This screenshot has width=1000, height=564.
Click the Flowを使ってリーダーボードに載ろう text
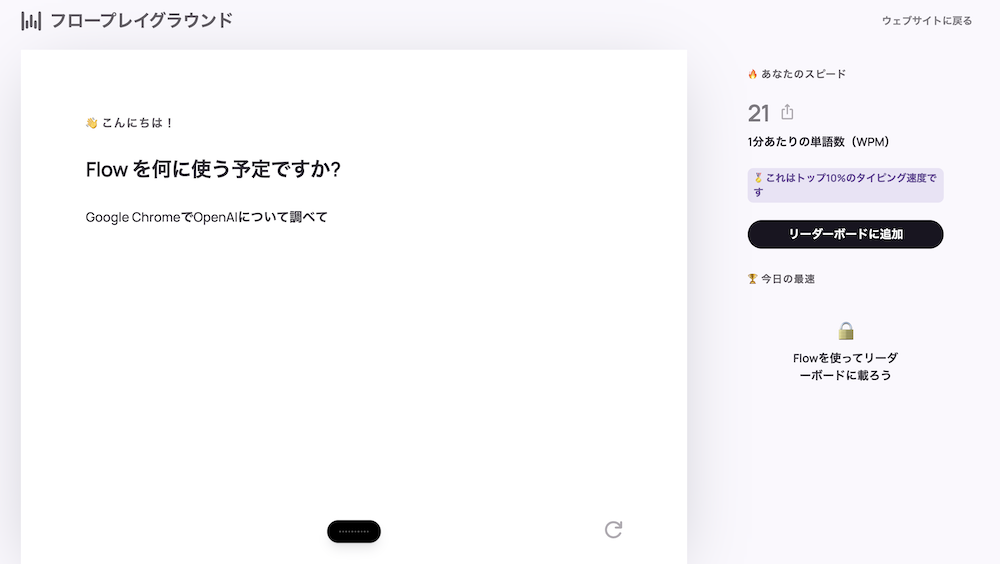click(x=845, y=367)
